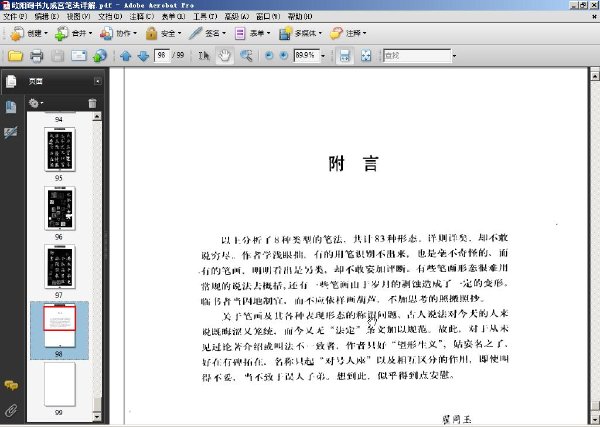
Task: Click the Comment toolbar button
Action: click(348, 34)
